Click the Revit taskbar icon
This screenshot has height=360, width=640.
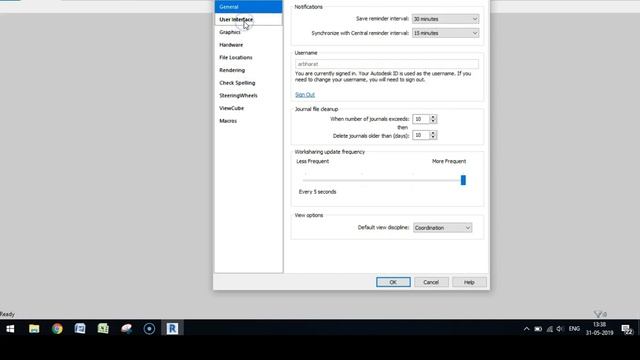172,329
